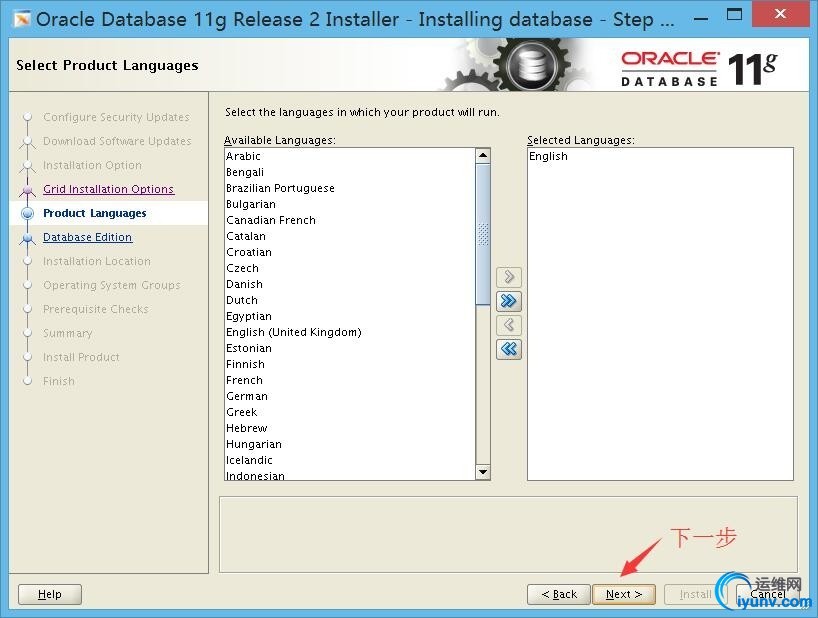The height and width of the screenshot is (618, 818).
Task: Choose French from Available Languages
Action: pos(350,380)
